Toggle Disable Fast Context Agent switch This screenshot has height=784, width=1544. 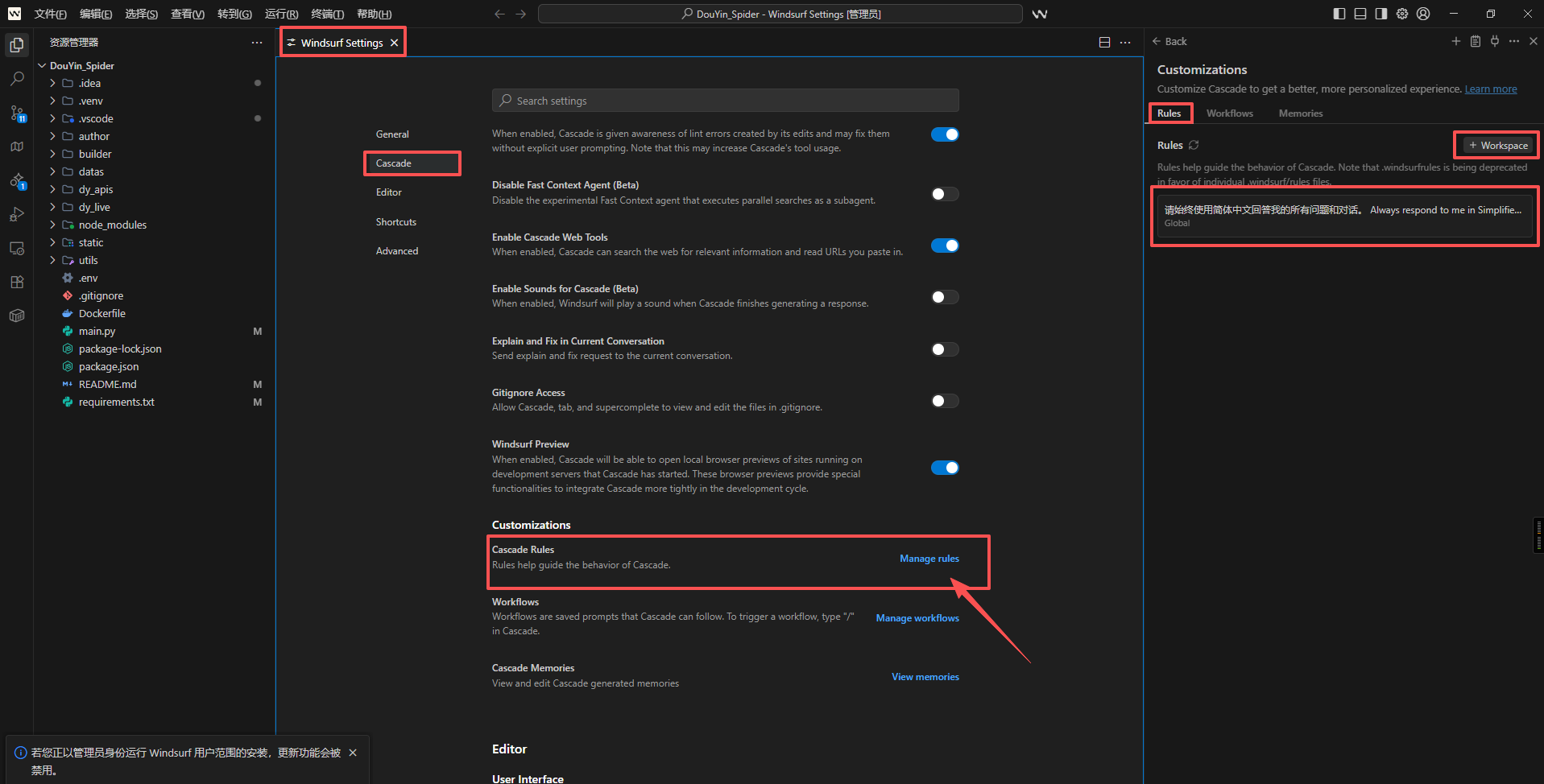(x=944, y=194)
